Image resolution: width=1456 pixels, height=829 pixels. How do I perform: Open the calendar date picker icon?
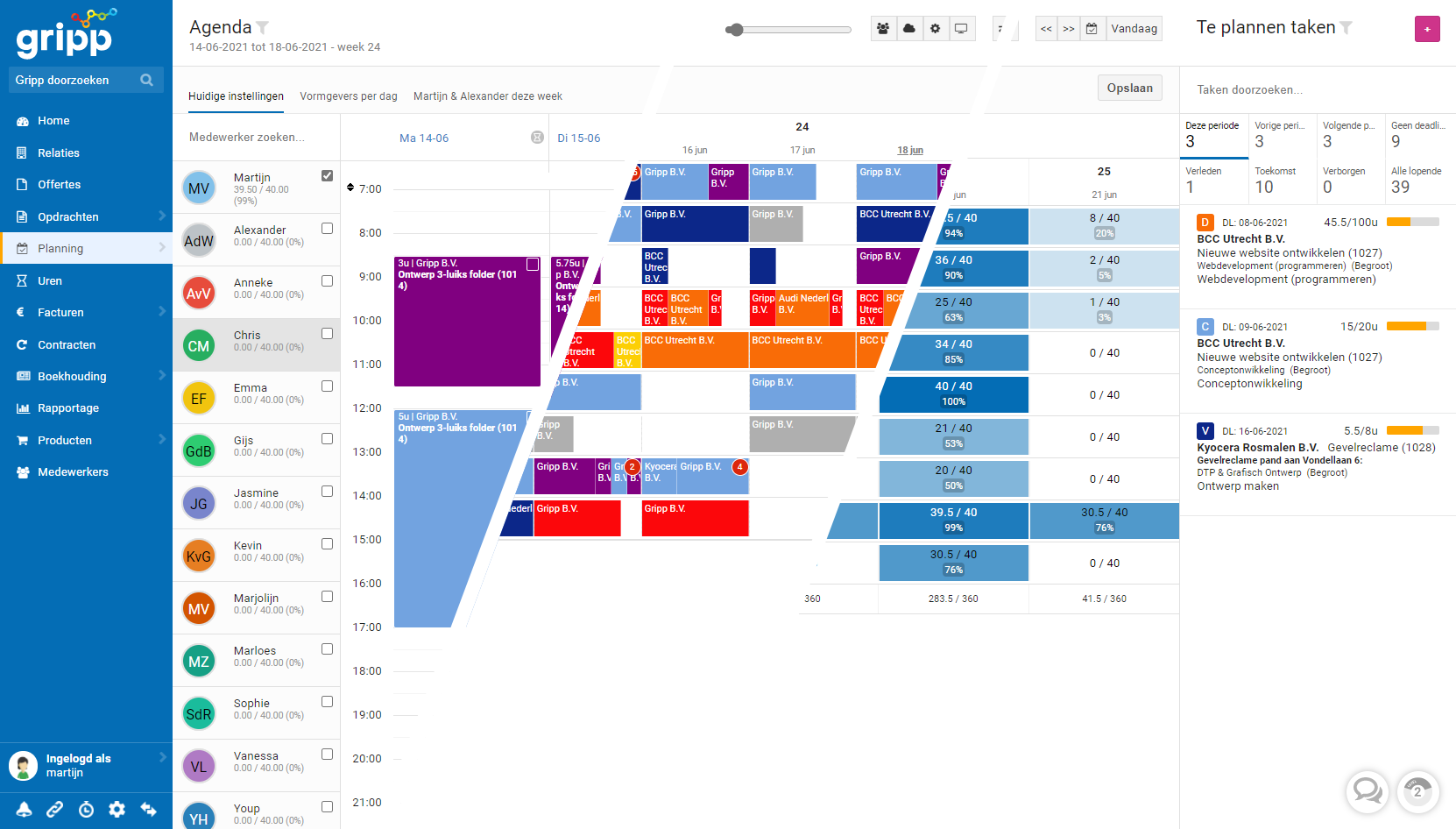click(x=1092, y=29)
